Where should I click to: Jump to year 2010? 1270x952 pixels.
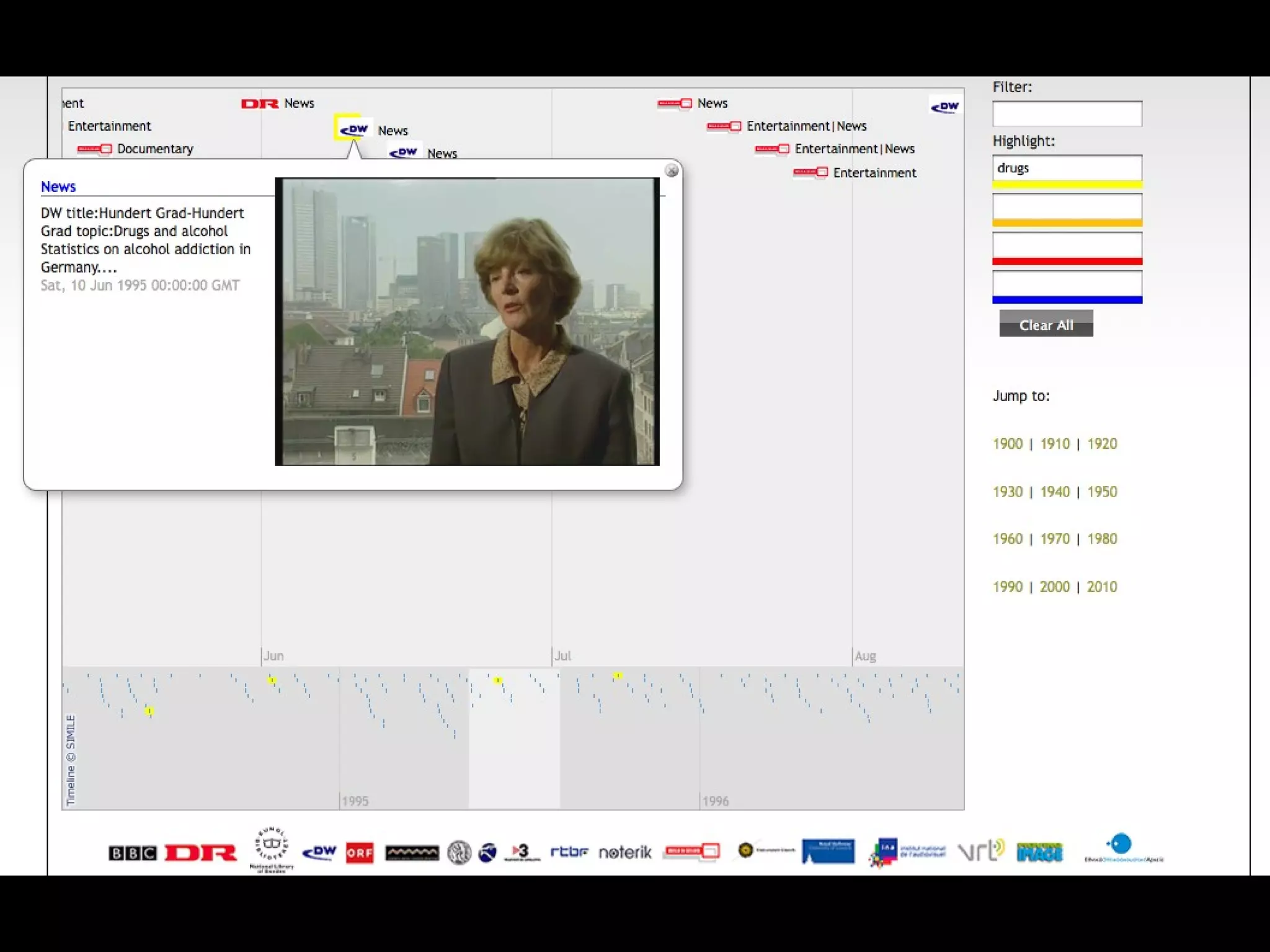[x=1101, y=586]
